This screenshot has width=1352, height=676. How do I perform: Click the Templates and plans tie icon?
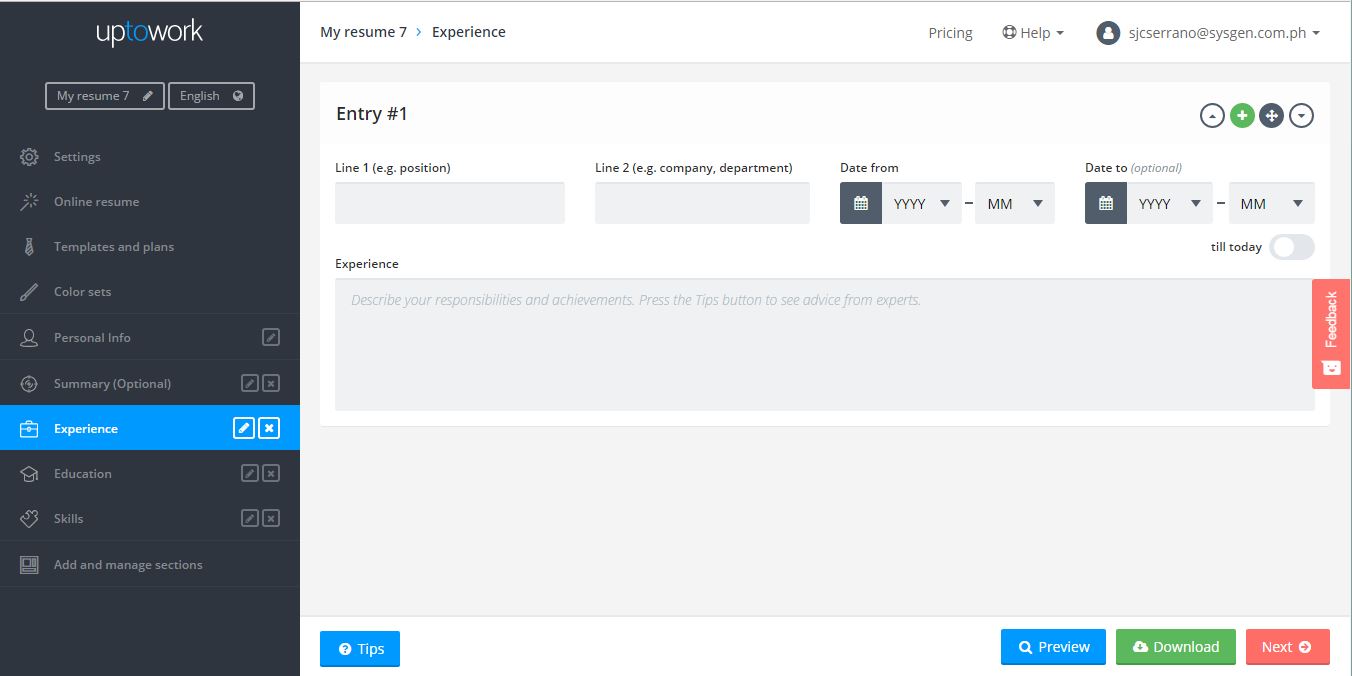(x=29, y=247)
